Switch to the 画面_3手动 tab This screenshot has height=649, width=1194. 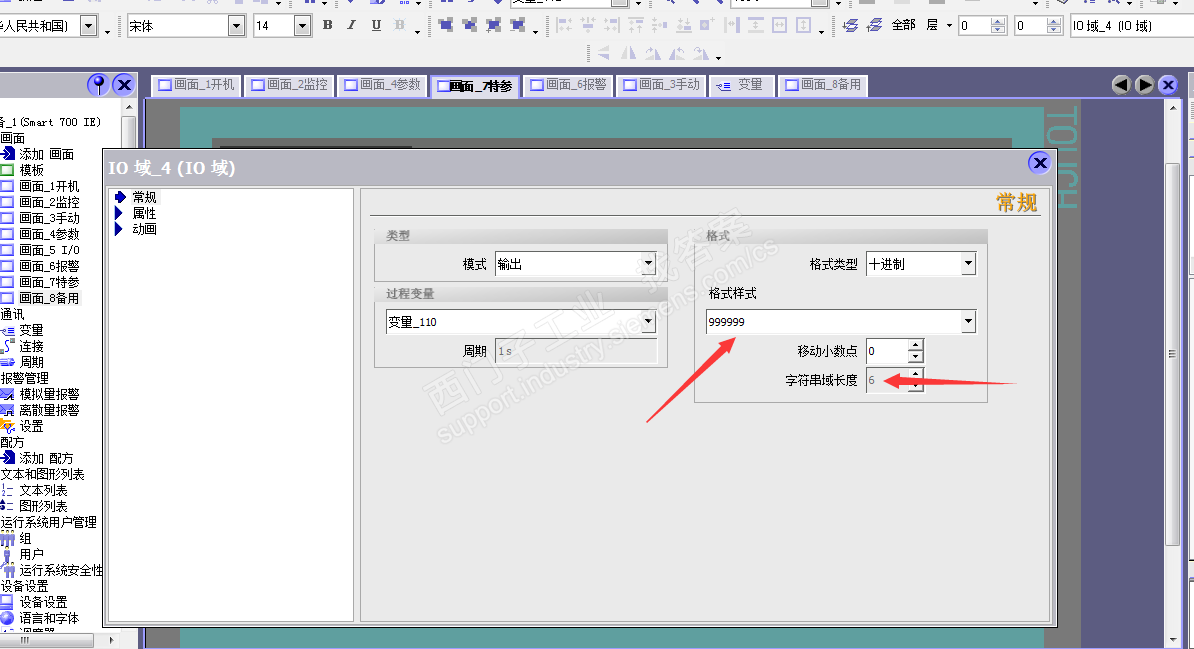(661, 85)
